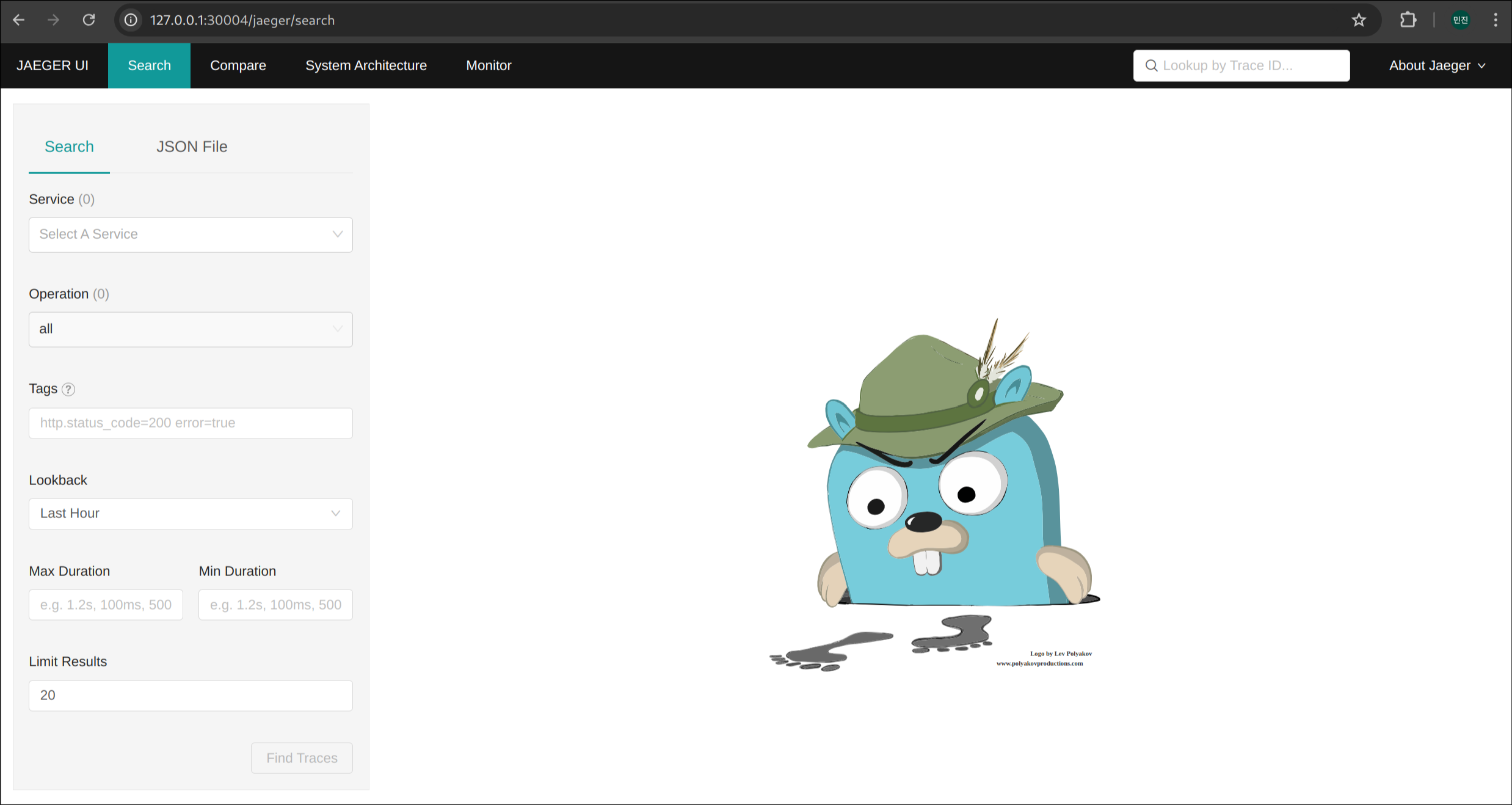Click www.polyakovproductions.com text
Screen dimensions: 1512x805
point(1039,663)
